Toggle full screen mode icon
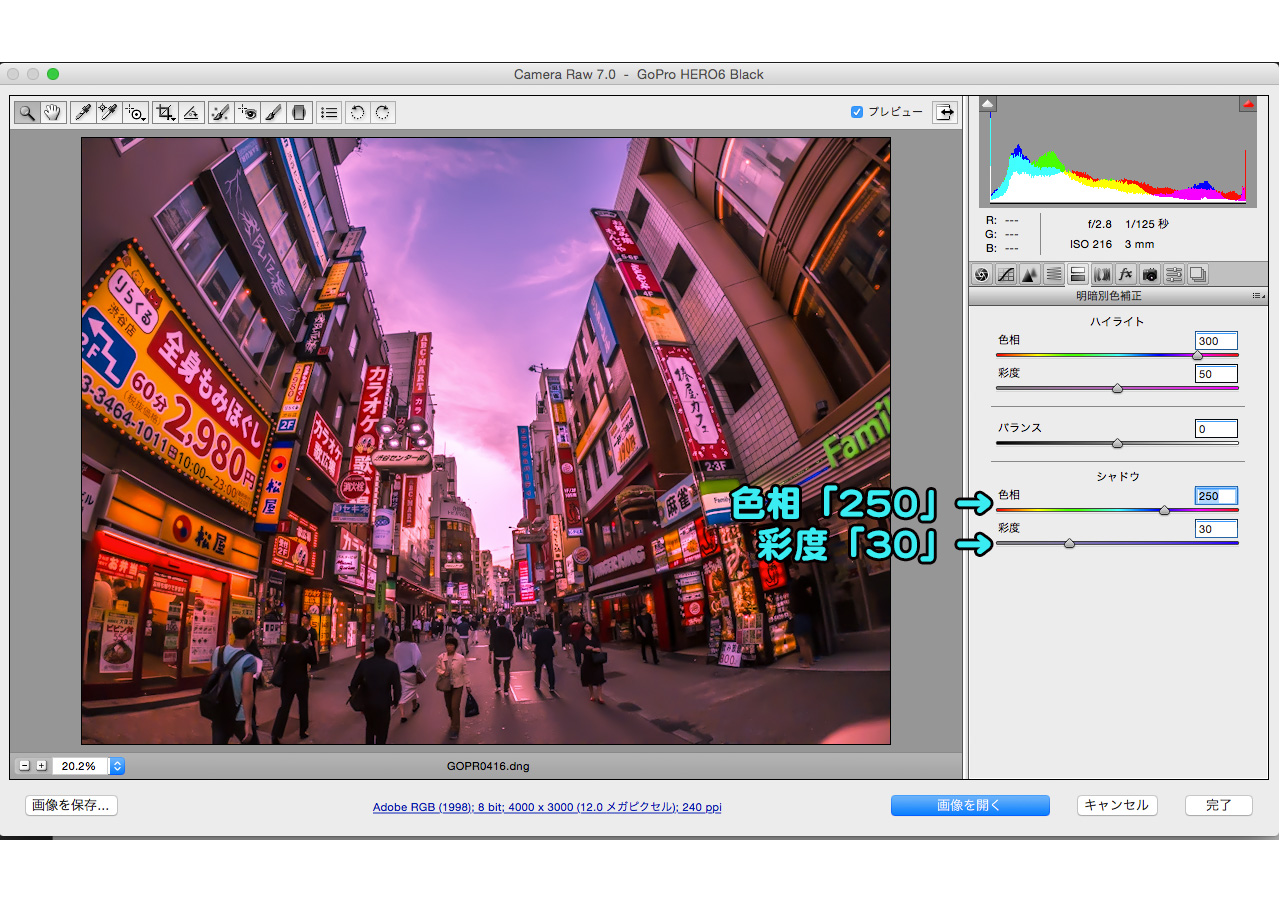The width and height of the screenshot is (1280, 900). pos(944,112)
